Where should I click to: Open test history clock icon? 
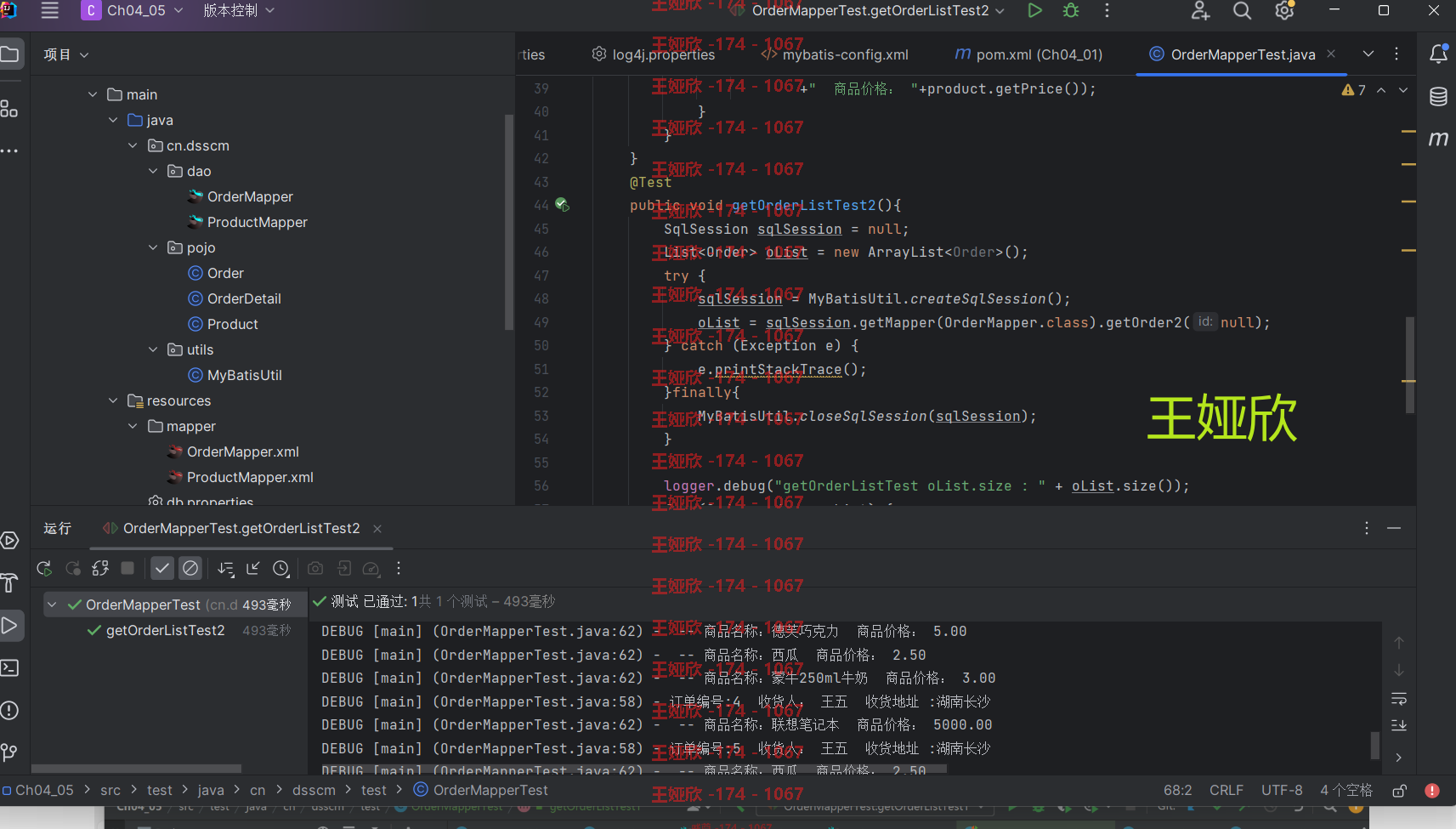click(x=281, y=568)
